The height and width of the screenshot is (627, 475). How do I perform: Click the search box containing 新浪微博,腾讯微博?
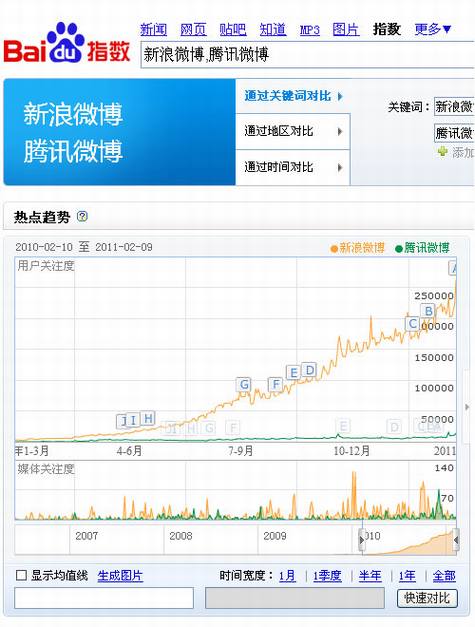coord(307,55)
